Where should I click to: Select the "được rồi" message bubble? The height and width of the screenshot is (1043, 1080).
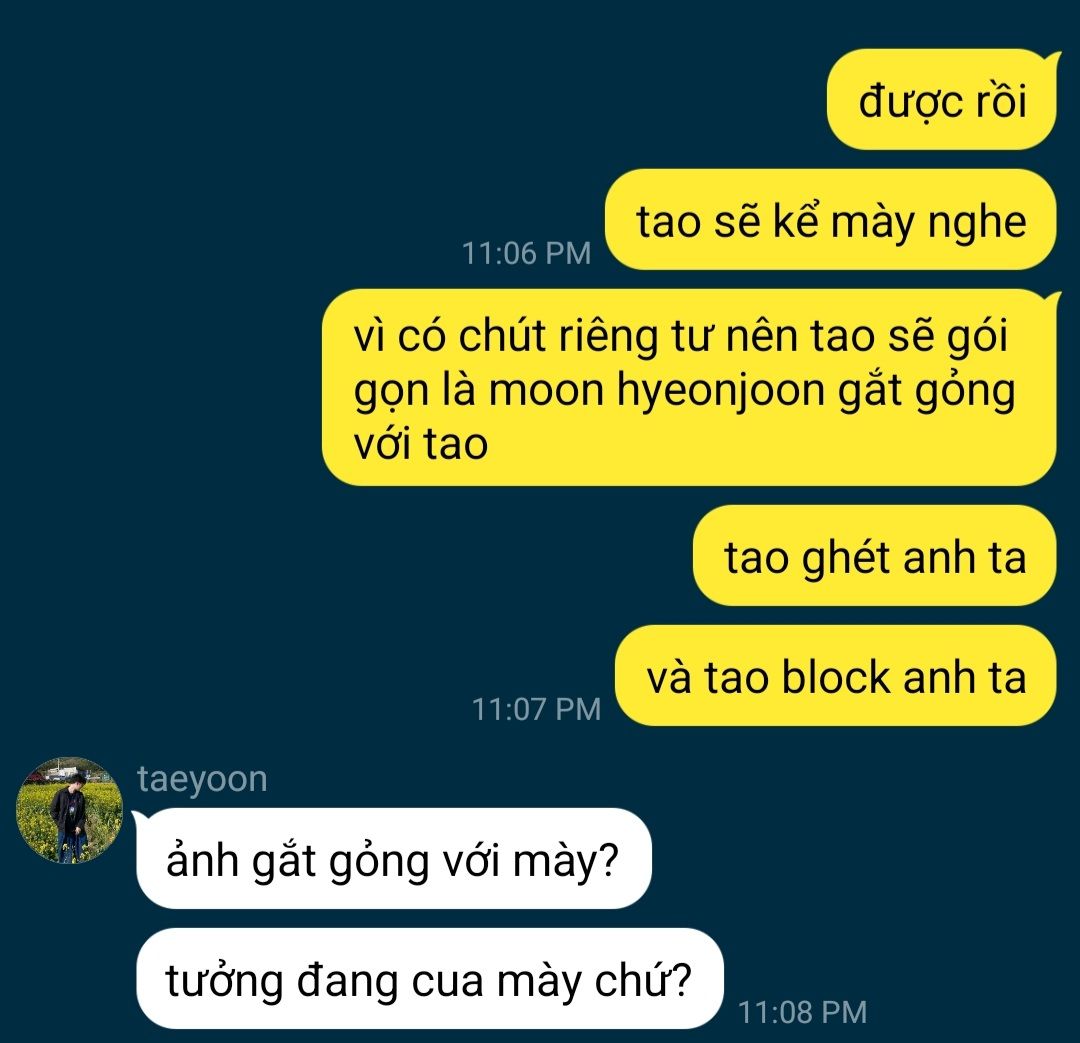(942, 100)
